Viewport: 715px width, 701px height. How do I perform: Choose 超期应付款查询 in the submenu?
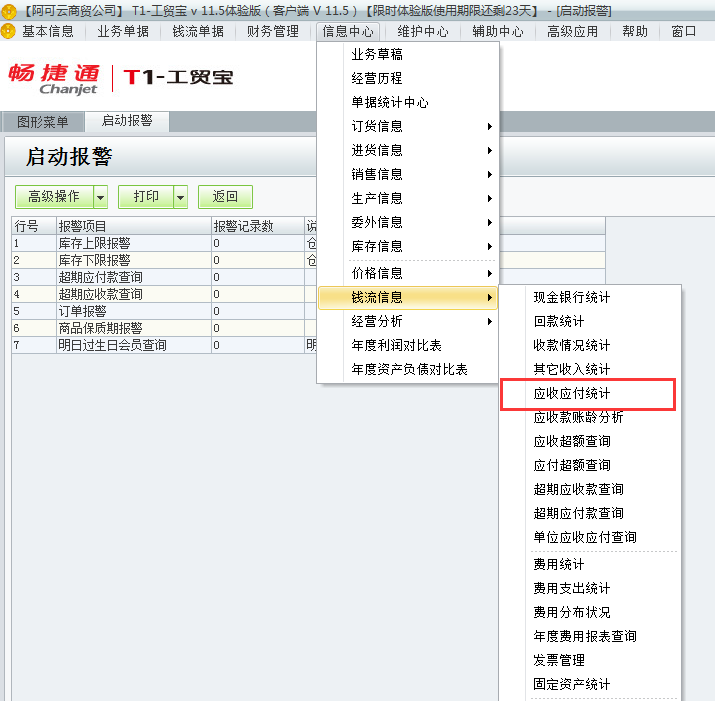590,513
